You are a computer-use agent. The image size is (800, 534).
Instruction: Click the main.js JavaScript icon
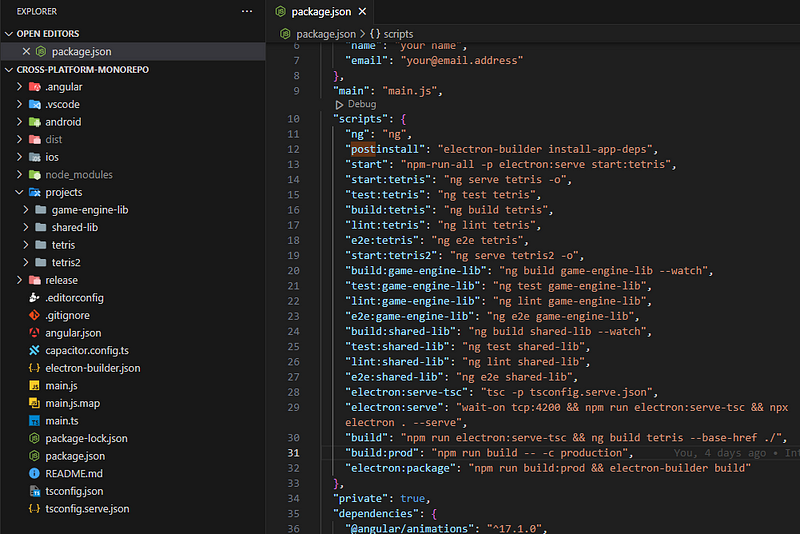click(34, 386)
